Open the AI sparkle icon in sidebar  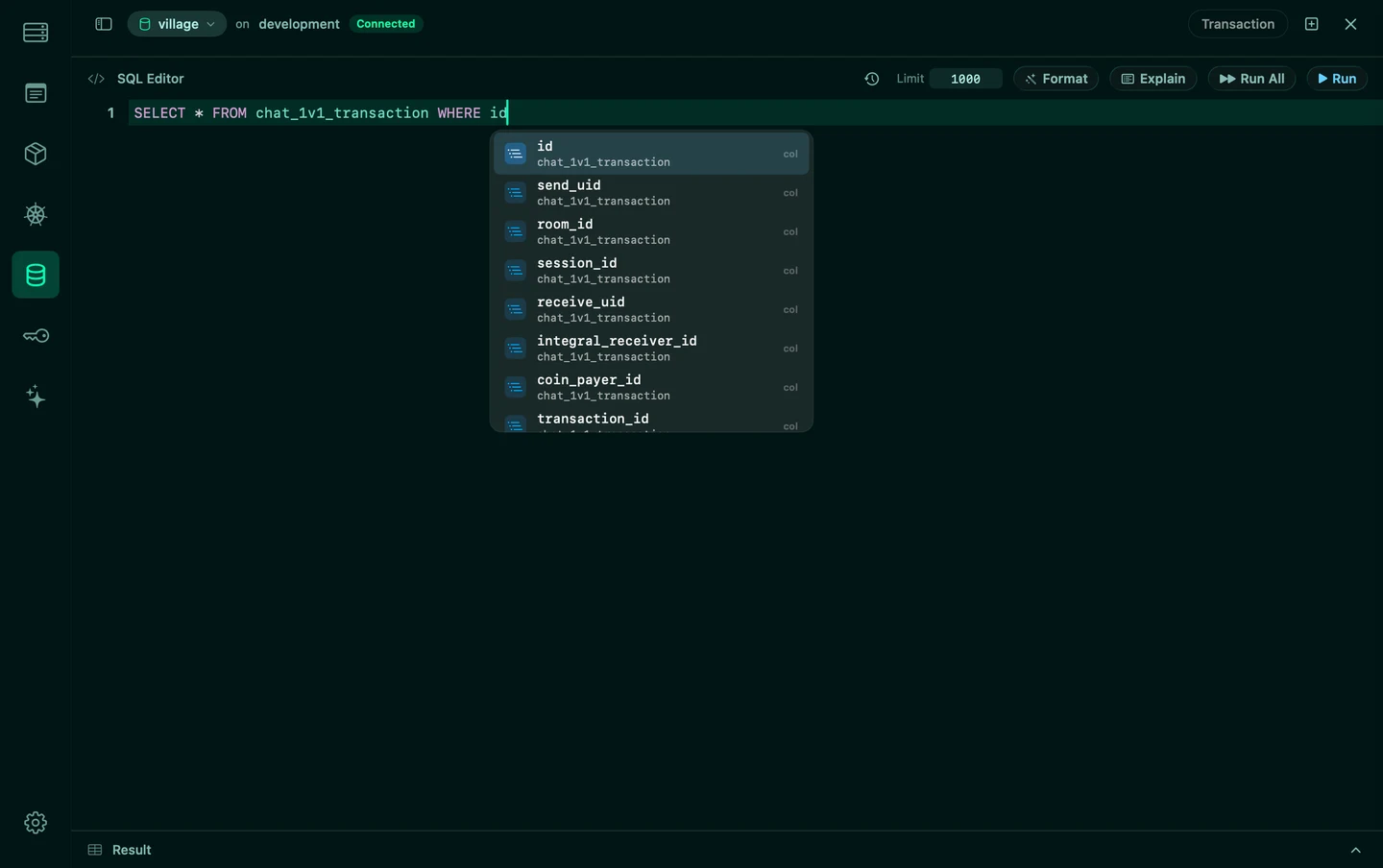36,397
